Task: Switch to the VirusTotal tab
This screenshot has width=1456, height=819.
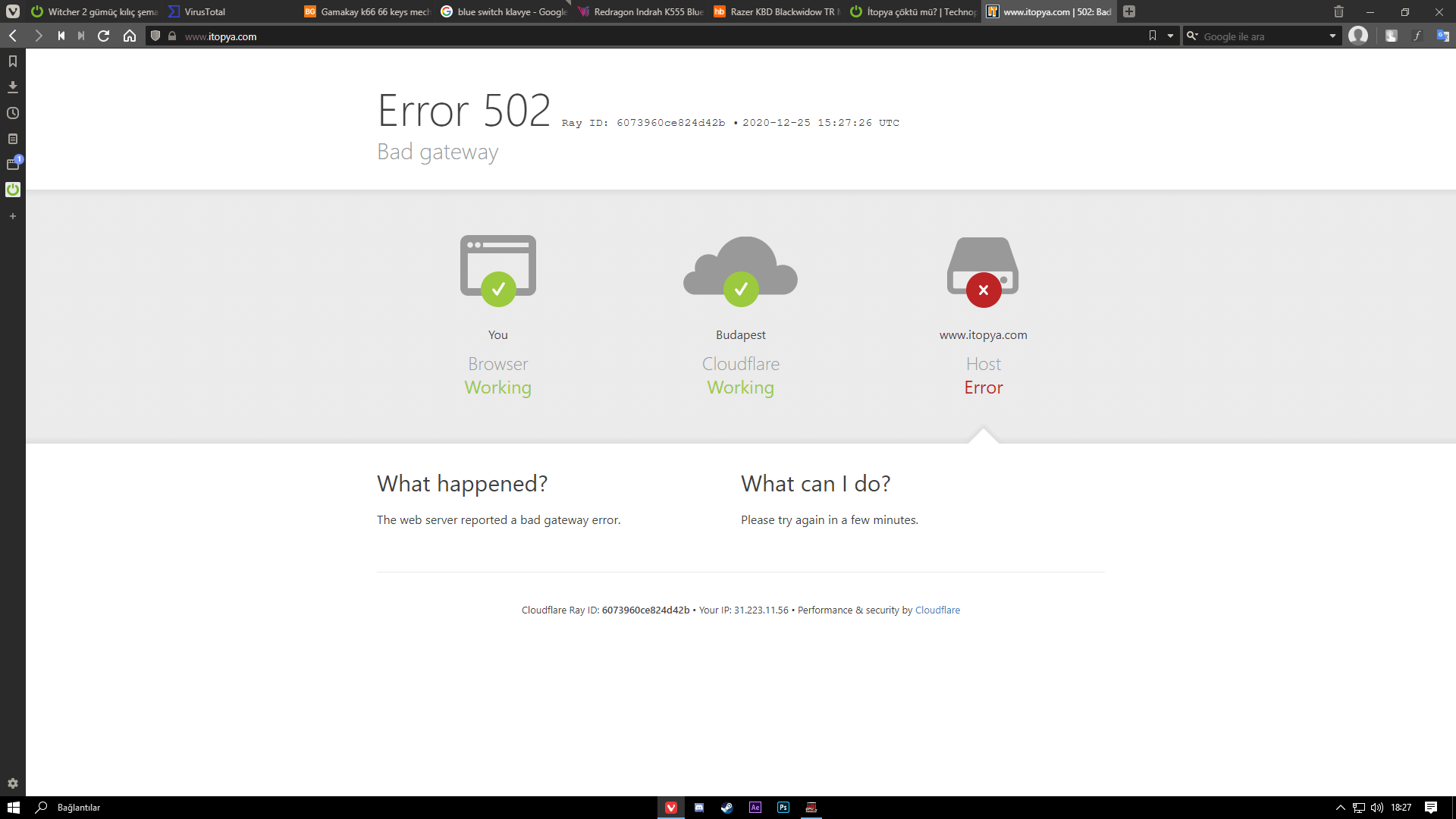Action: pyautogui.click(x=205, y=11)
